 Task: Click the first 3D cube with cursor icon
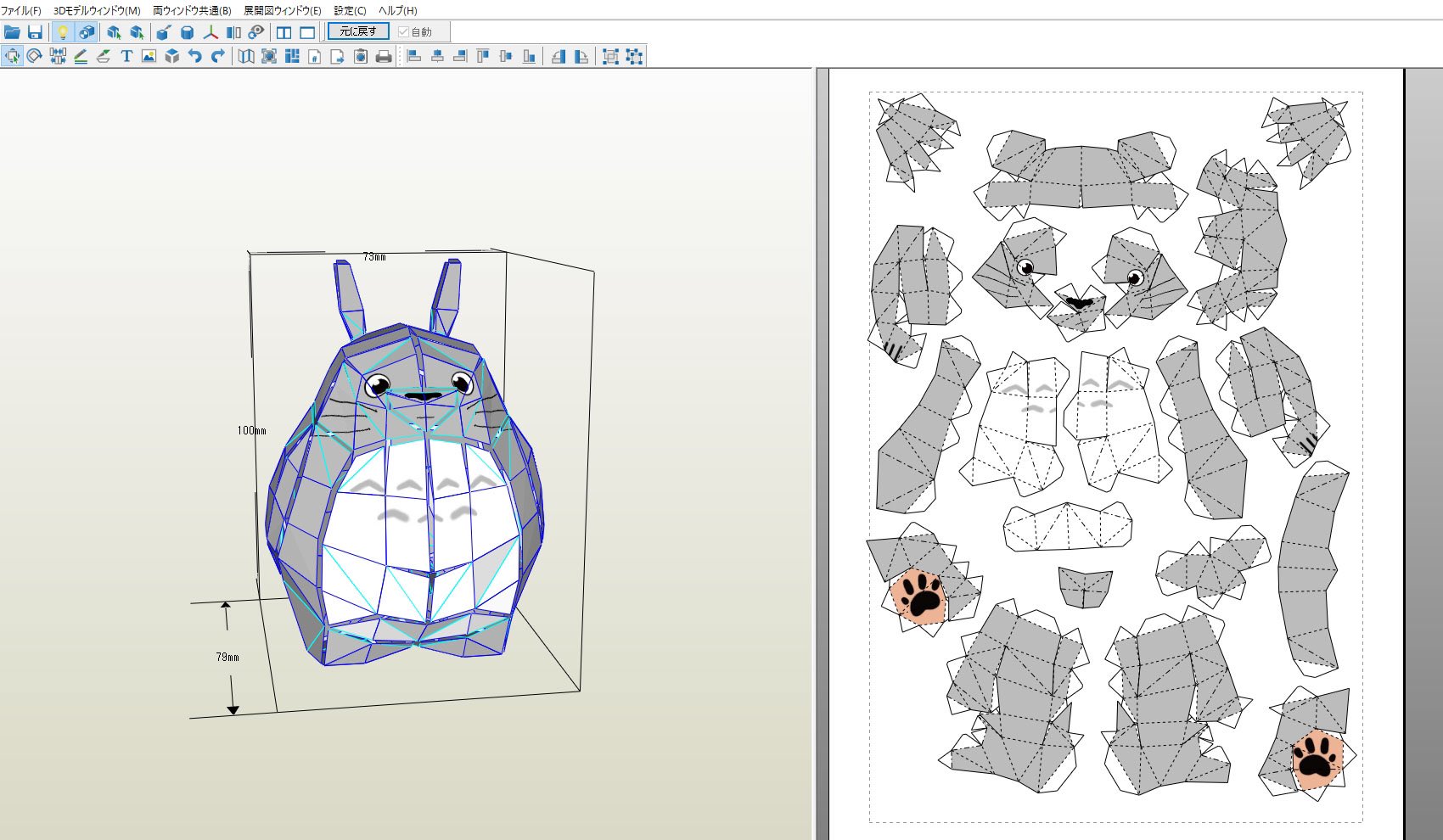click(114, 32)
